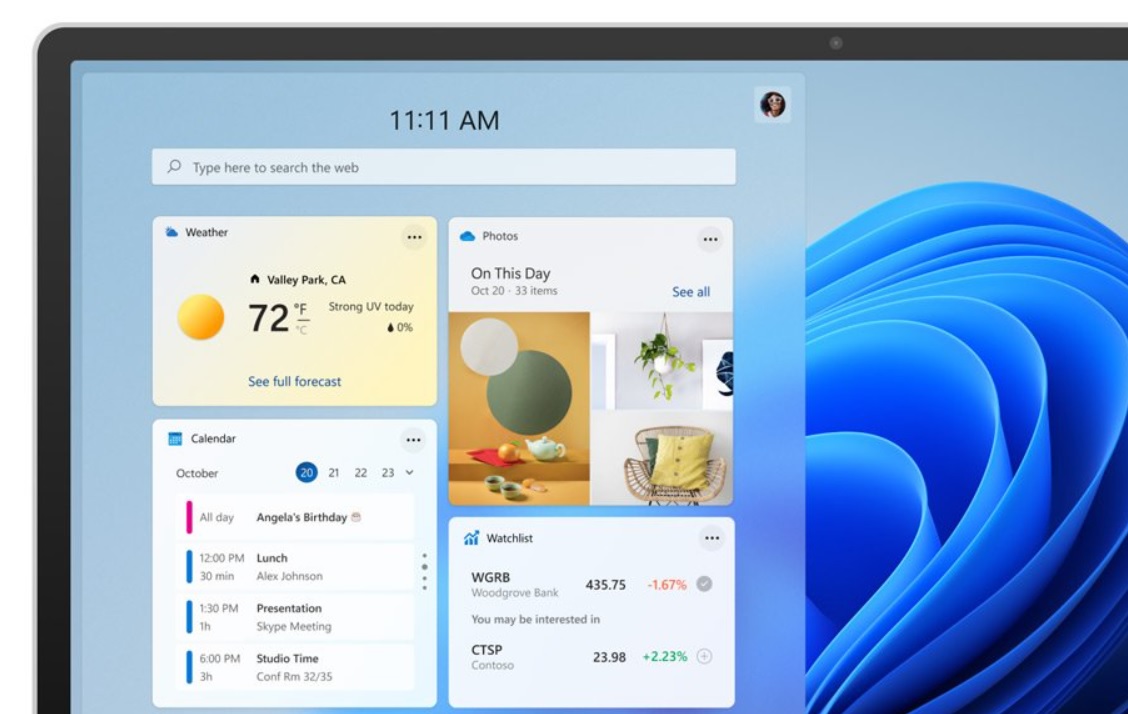Select day 22 in the calendar
Viewport: 1128px width, 714px height.
pyautogui.click(x=360, y=473)
